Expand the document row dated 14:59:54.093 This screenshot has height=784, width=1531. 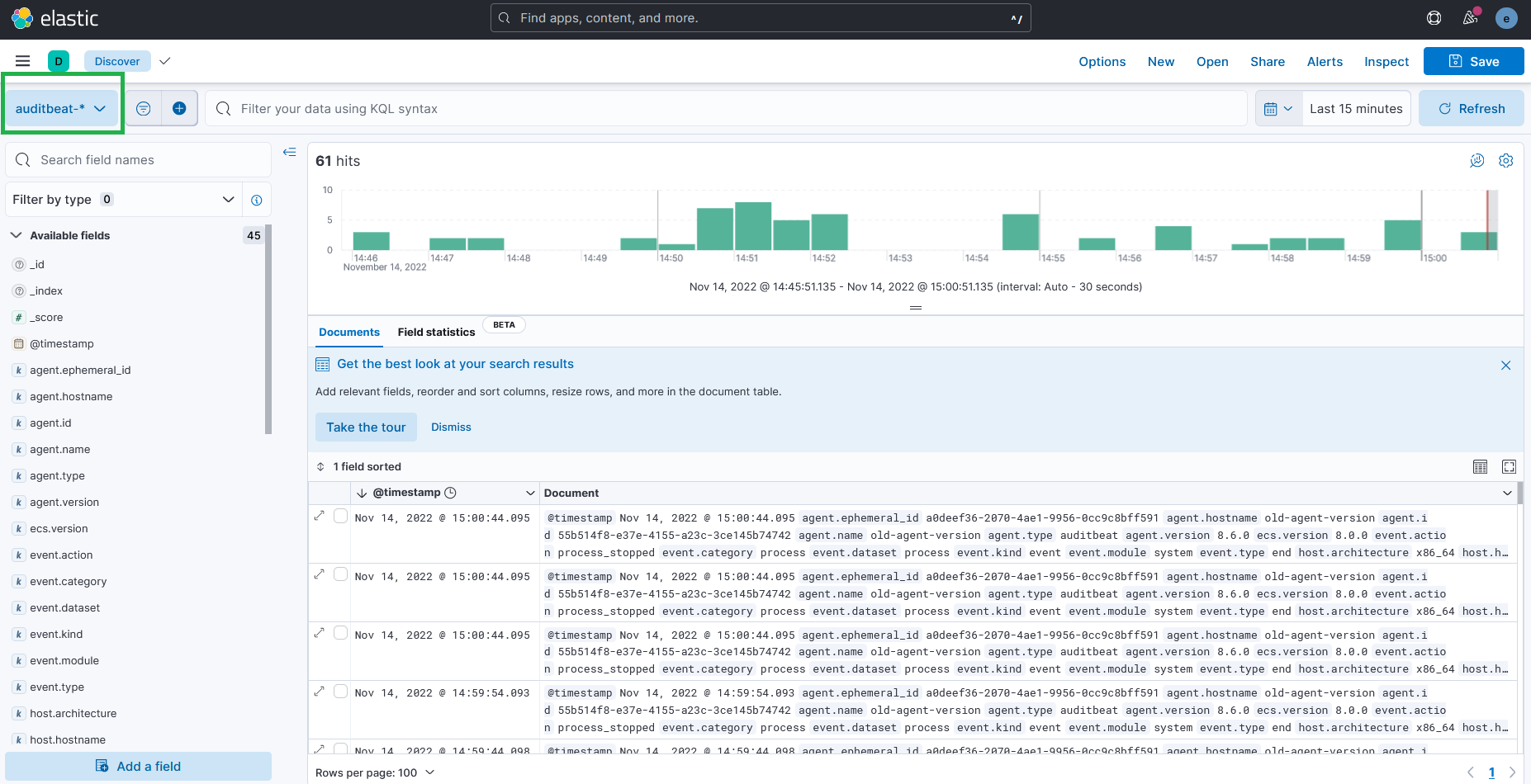pos(320,691)
